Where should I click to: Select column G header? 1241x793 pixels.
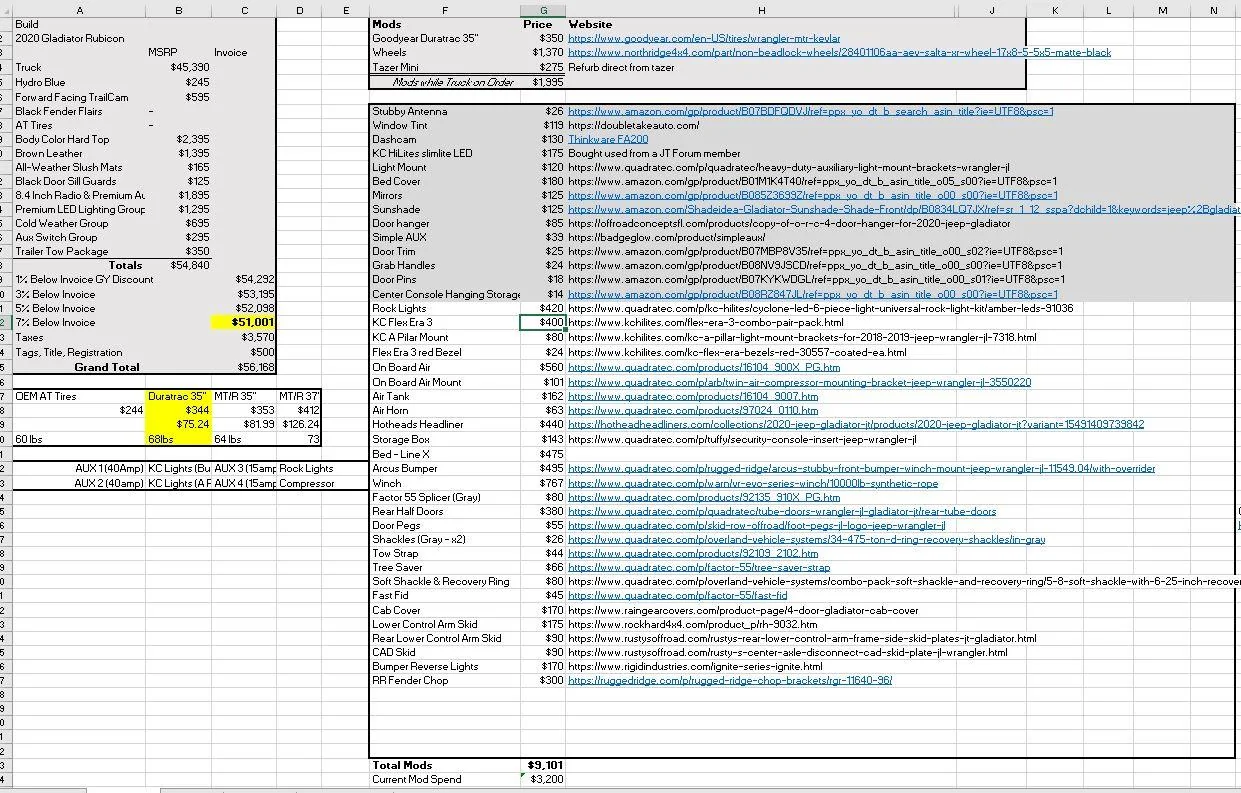click(543, 9)
